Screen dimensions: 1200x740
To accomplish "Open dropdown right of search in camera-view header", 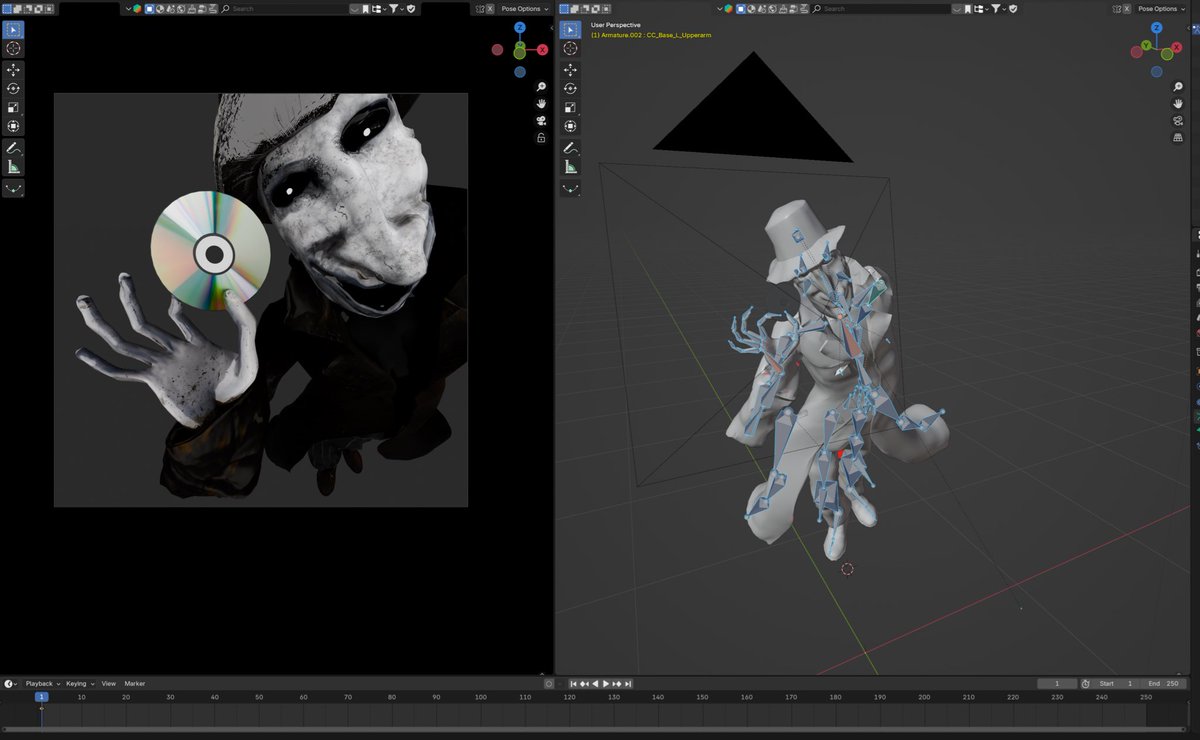I will click(356, 8).
